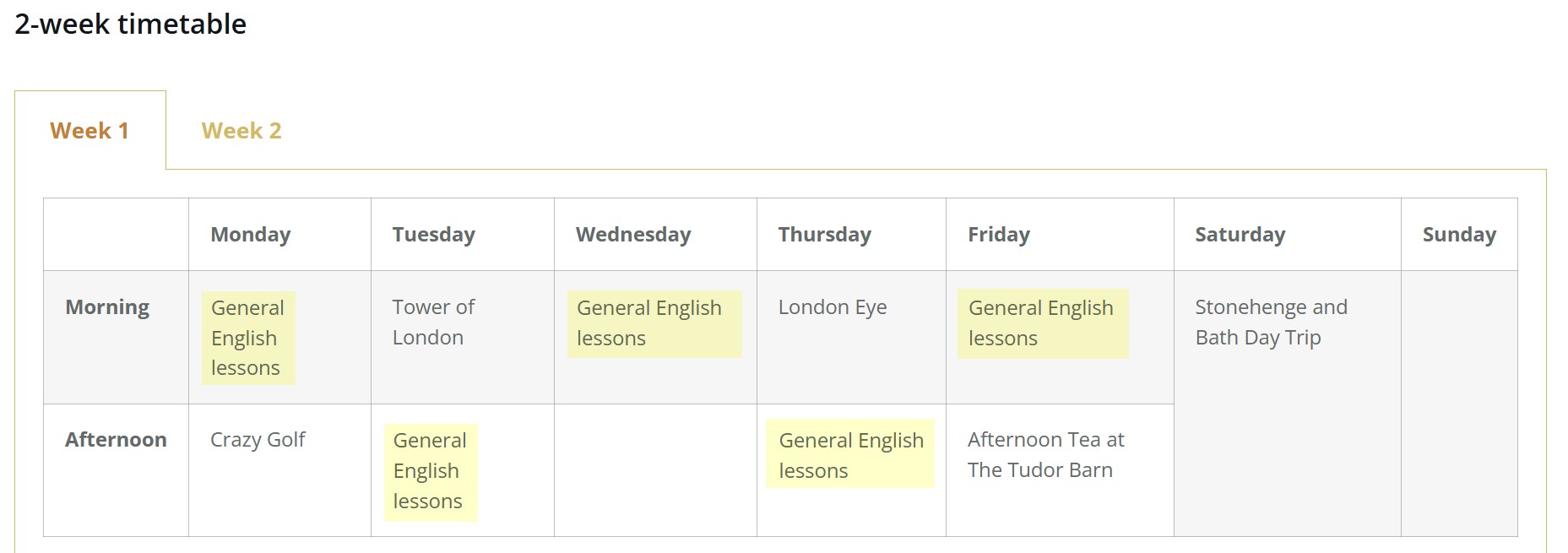Switch to the Week 2 tab
This screenshot has width=1568, height=553.
pyautogui.click(x=241, y=131)
